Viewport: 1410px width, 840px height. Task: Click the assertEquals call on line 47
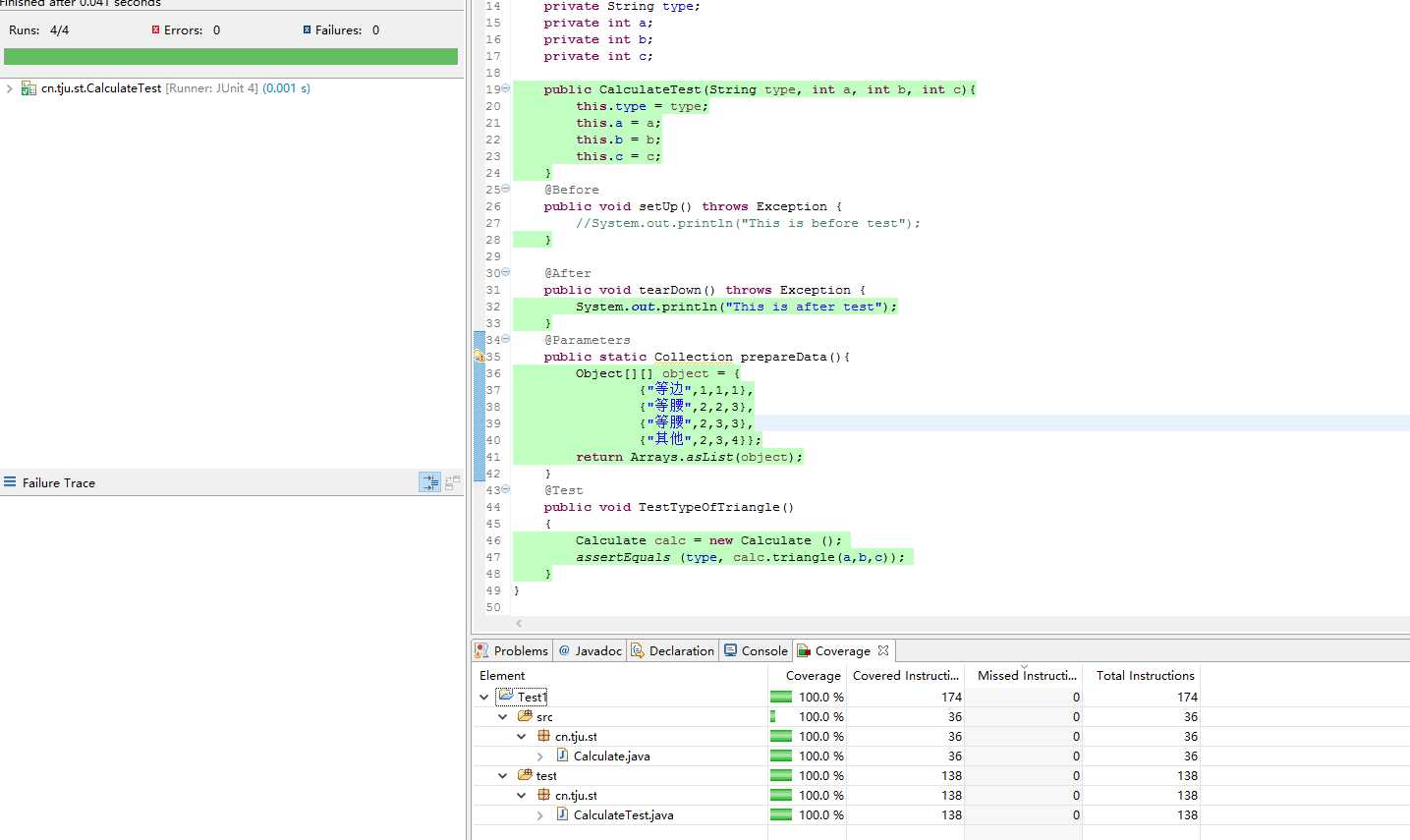[x=623, y=557]
